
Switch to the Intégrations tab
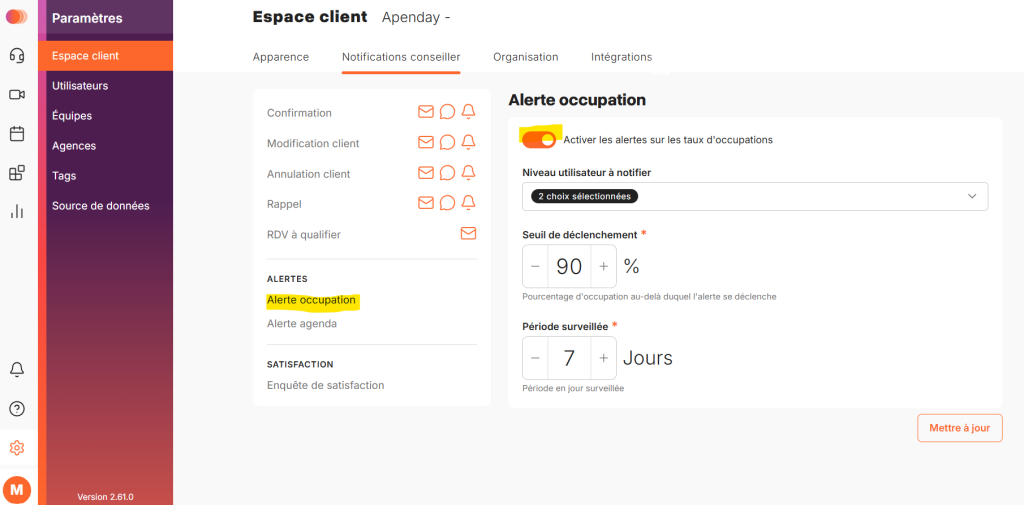pos(622,57)
